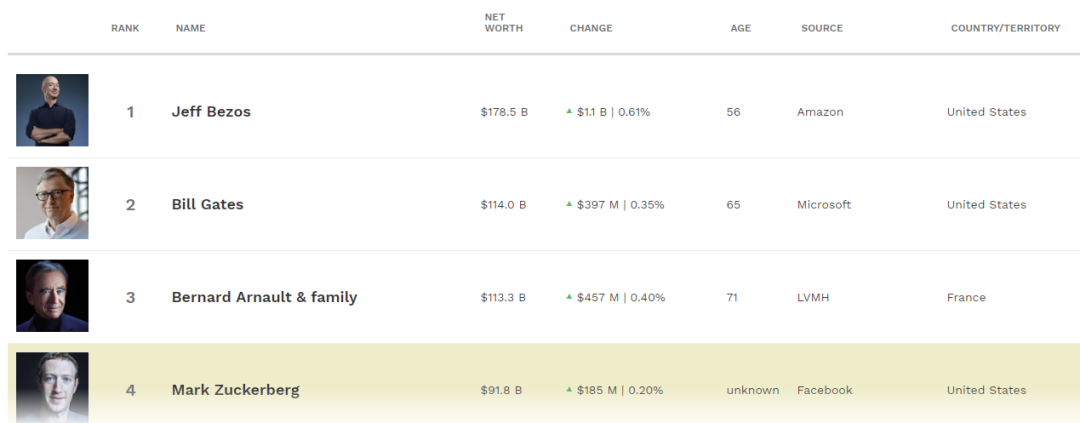Open Bernard Arnault & family name link

264,298
